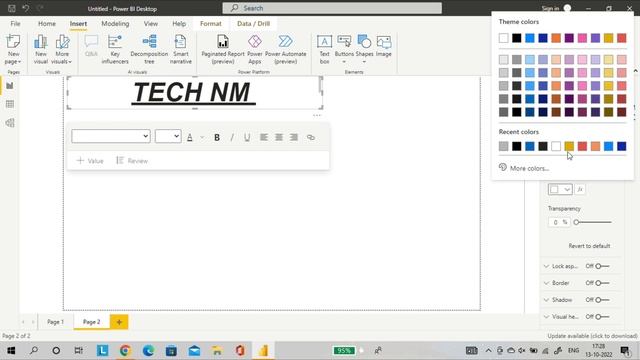The width and height of the screenshot is (640, 360).
Task: Open text box more options ellipsis
Action: pos(317,116)
